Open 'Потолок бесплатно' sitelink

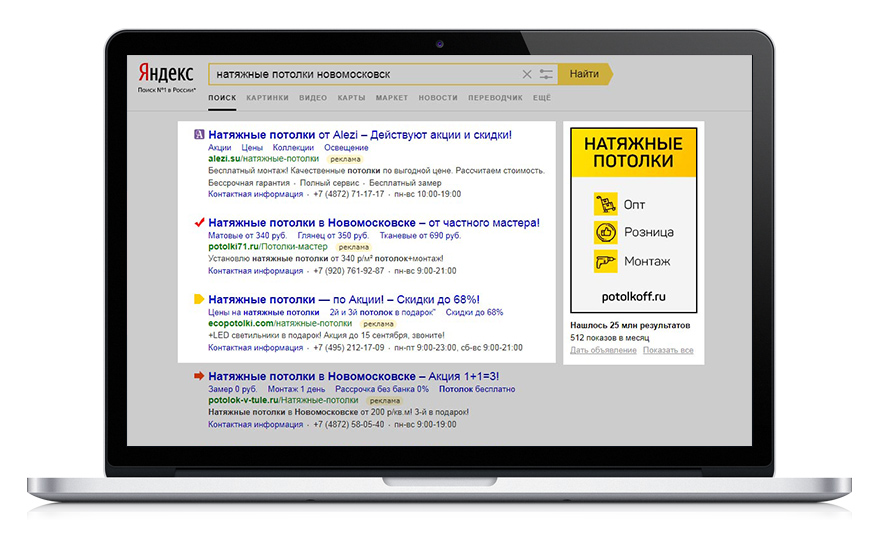click(477, 389)
